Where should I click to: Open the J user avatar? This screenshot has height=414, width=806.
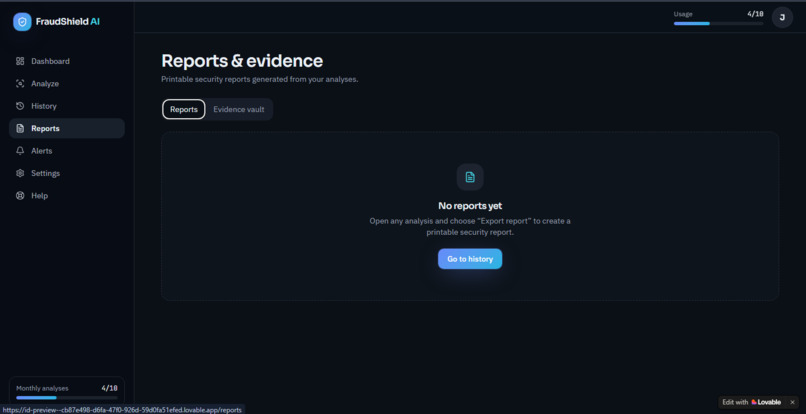[x=782, y=17]
